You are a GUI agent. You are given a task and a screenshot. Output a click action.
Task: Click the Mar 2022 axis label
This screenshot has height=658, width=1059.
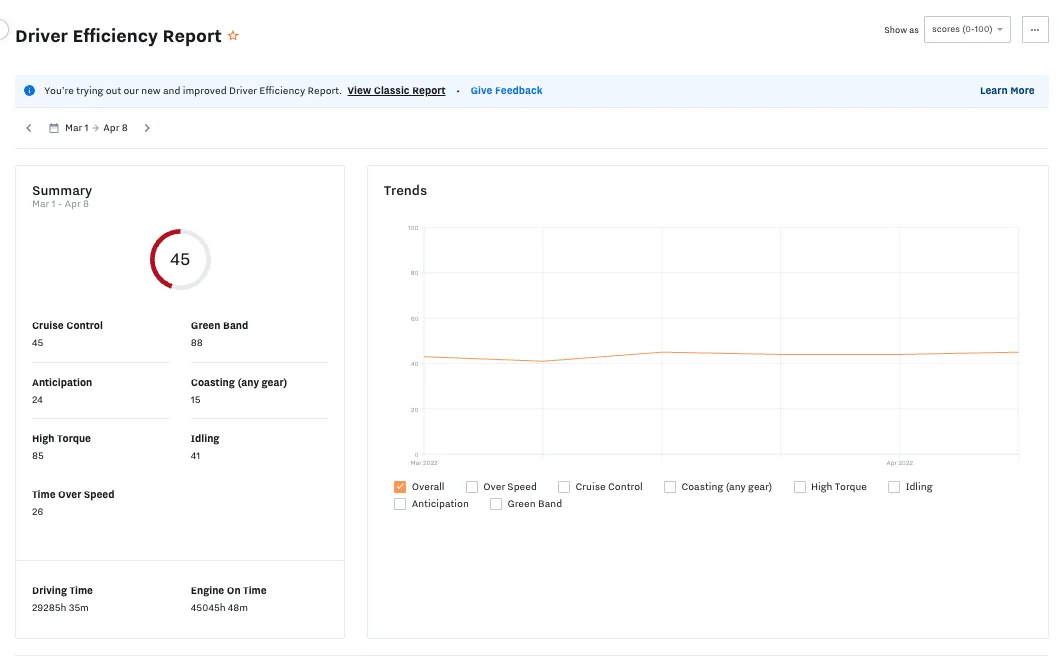coord(424,463)
